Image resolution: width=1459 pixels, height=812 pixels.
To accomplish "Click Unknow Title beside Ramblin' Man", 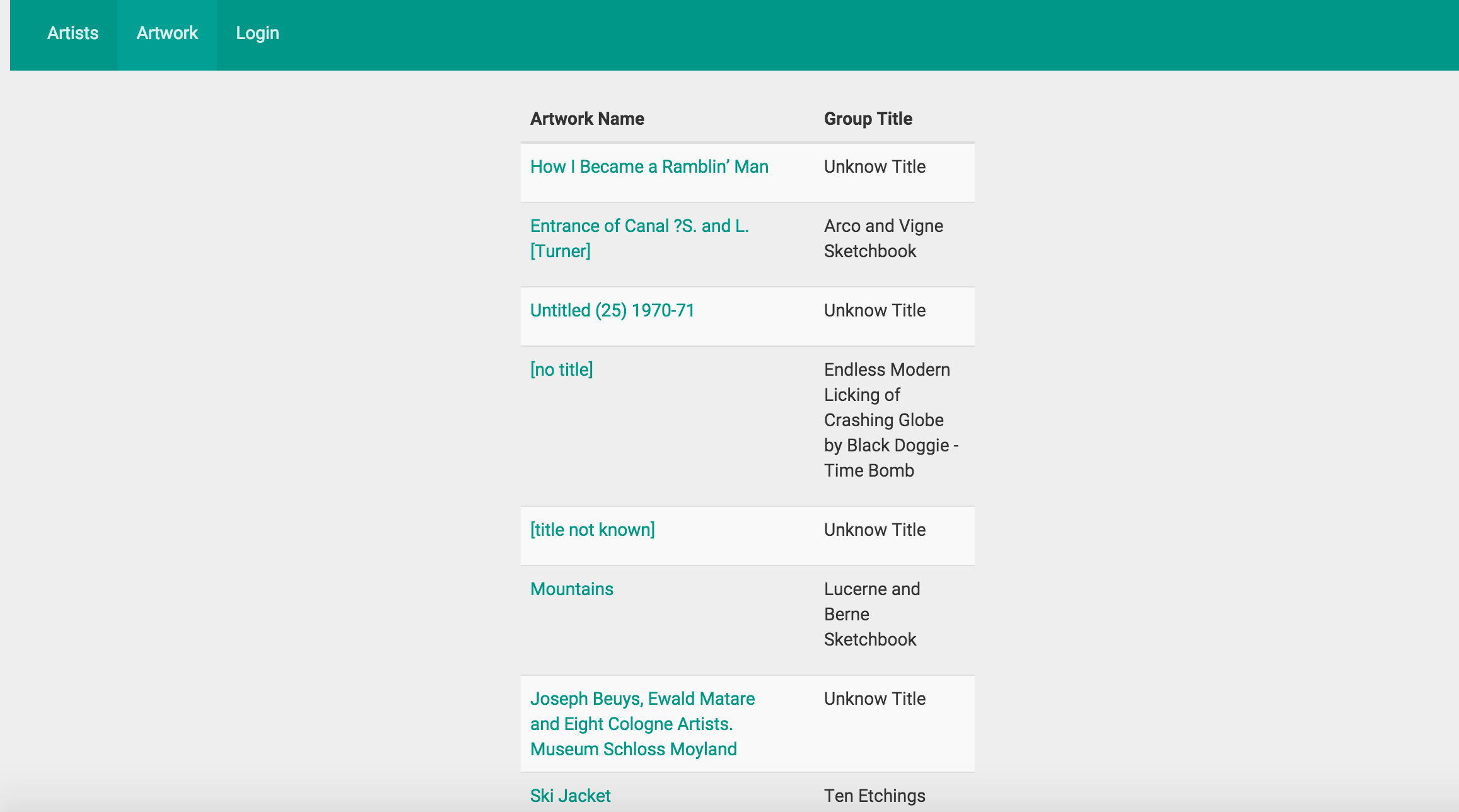I will pyautogui.click(x=874, y=167).
